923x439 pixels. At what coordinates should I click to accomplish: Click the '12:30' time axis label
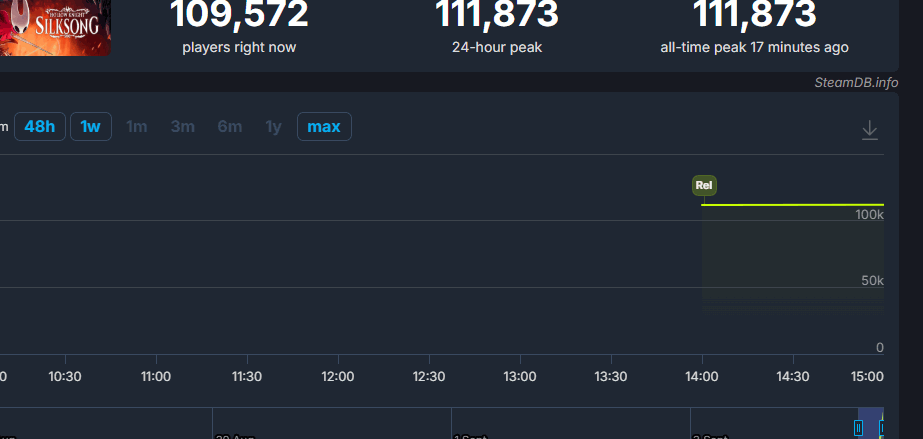pos(429,377)
